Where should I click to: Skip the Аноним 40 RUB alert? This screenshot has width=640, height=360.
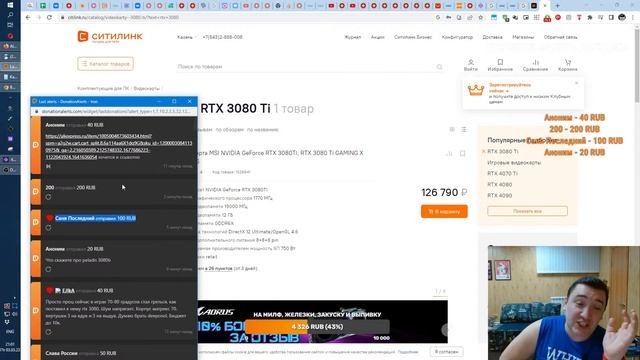[49, 167]
